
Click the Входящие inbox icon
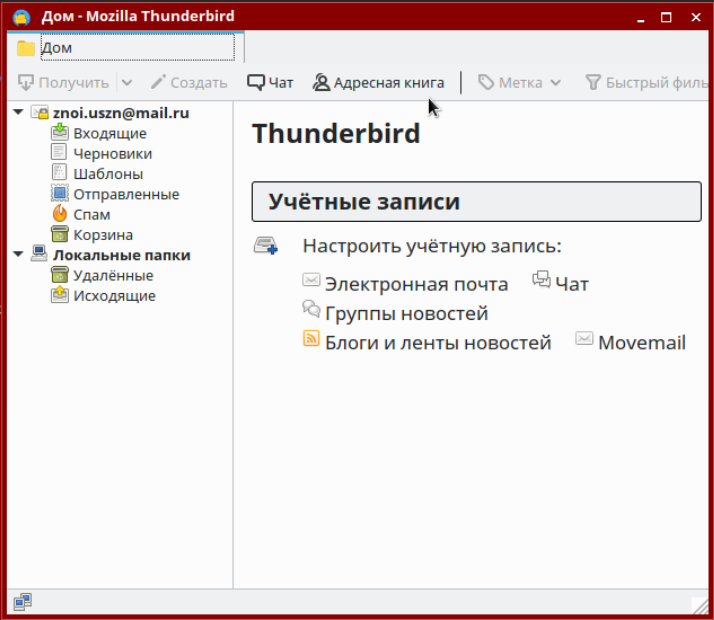pyautogui.click(x=60, y=132)
